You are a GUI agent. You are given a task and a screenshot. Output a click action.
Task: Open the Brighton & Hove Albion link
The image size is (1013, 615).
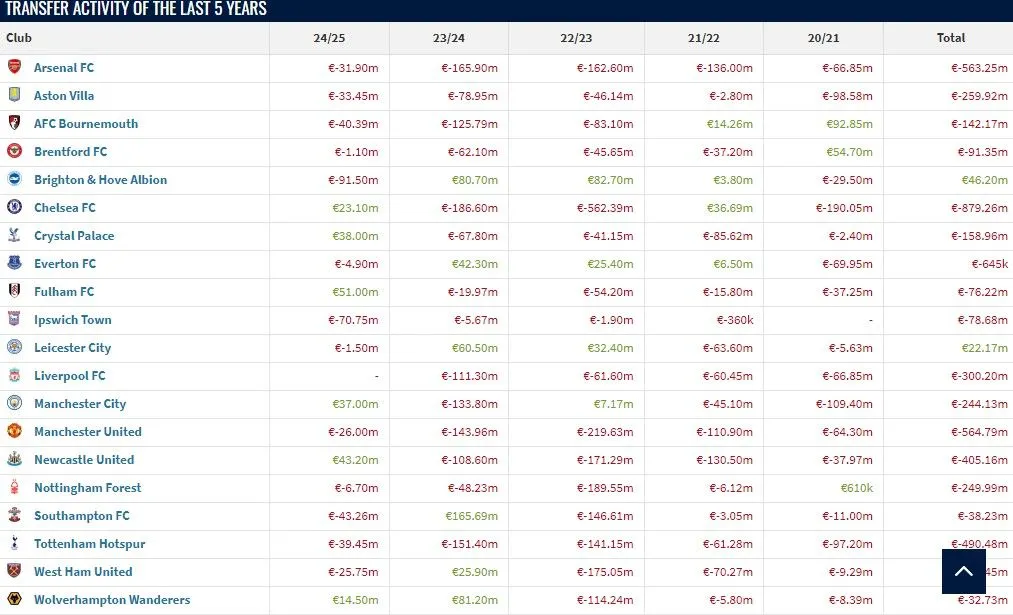point(100,180)
